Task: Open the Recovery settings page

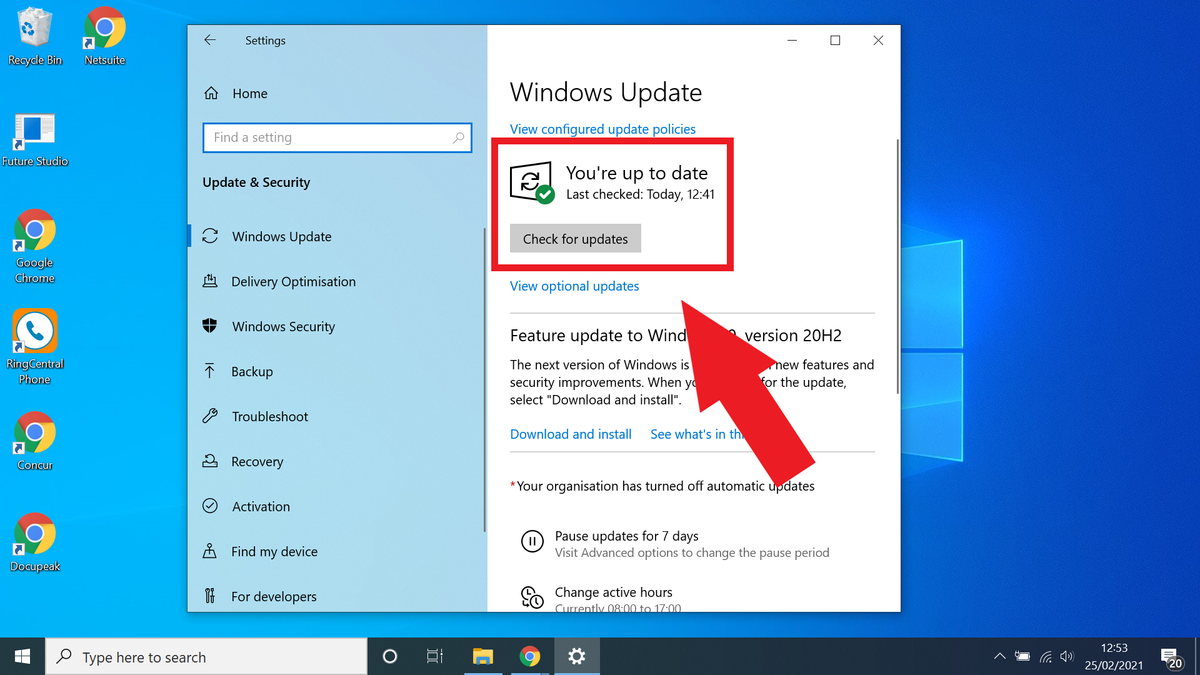Action: [x=263, y=461]
